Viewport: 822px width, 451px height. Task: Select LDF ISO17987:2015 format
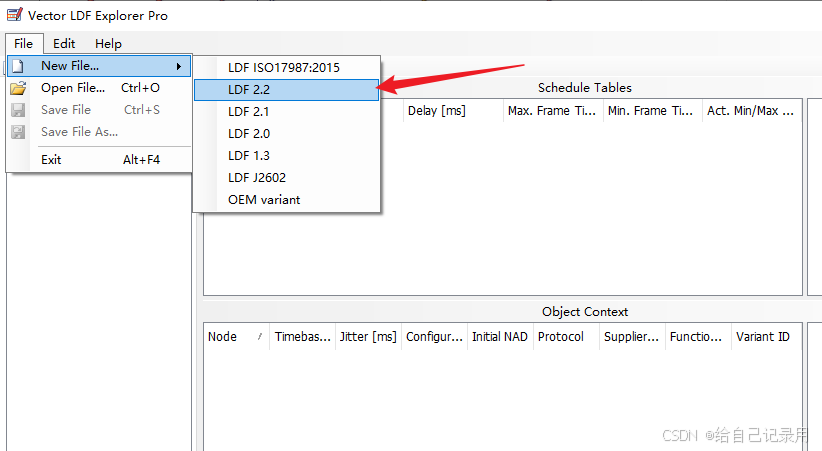286,68
